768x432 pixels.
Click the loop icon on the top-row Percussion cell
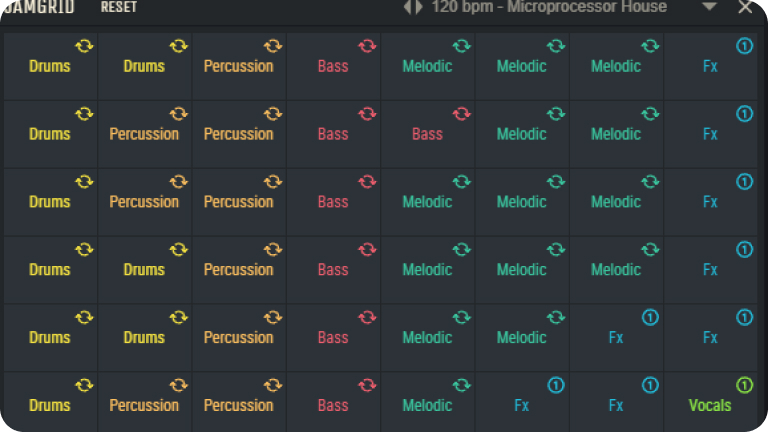[x=273, y=46]
